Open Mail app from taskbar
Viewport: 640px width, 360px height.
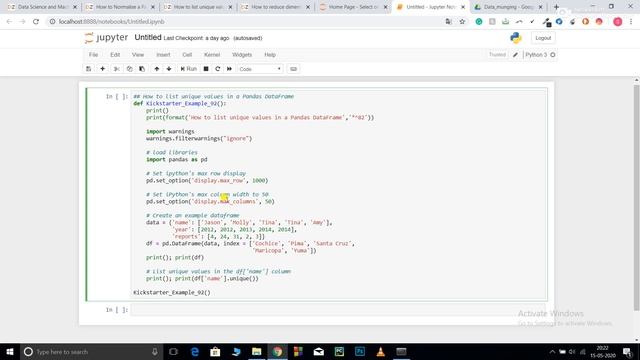319,351
